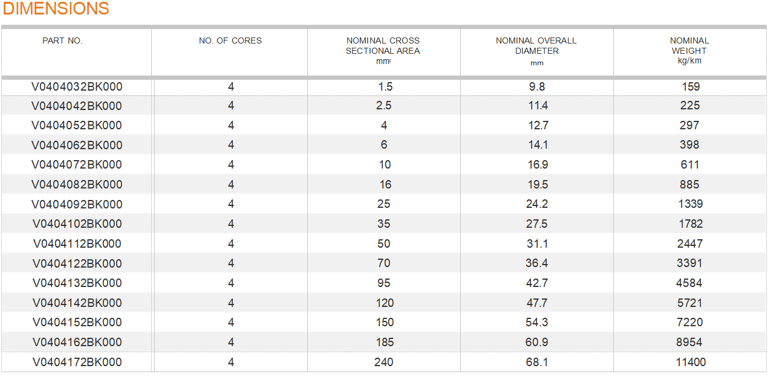Click the 9.8 diameter value
The width and height of the screenshot is (768, 377).
pyautogui.click(x=537, y=87)
